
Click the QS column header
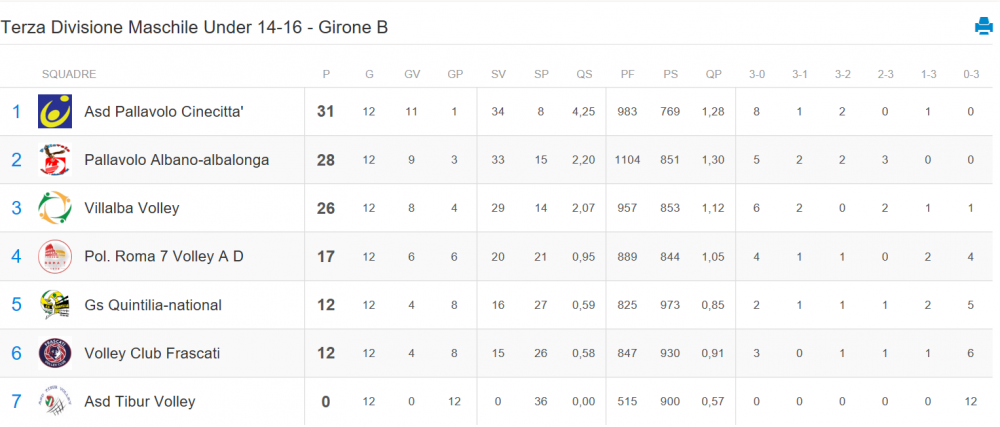pos(584,74)
